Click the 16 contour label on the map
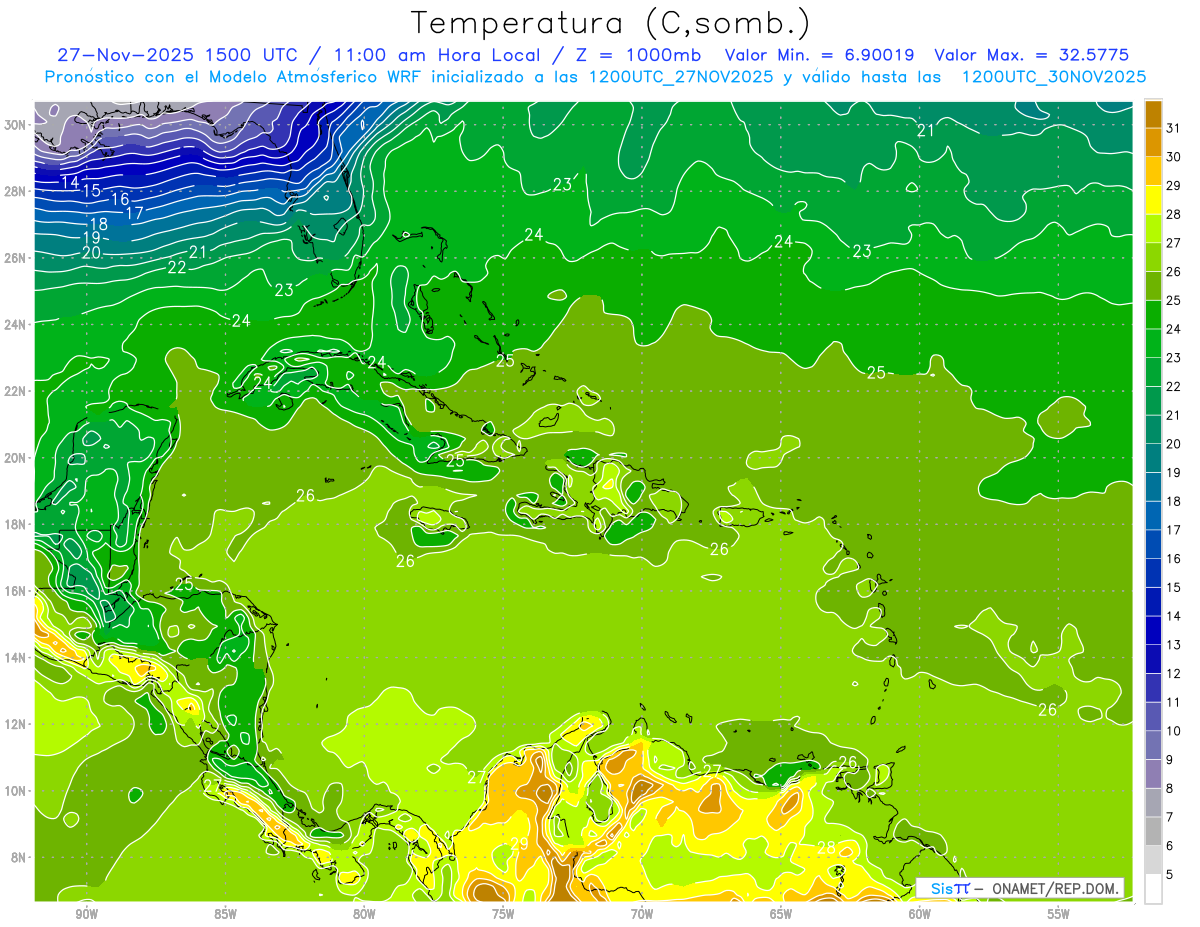 120,199
